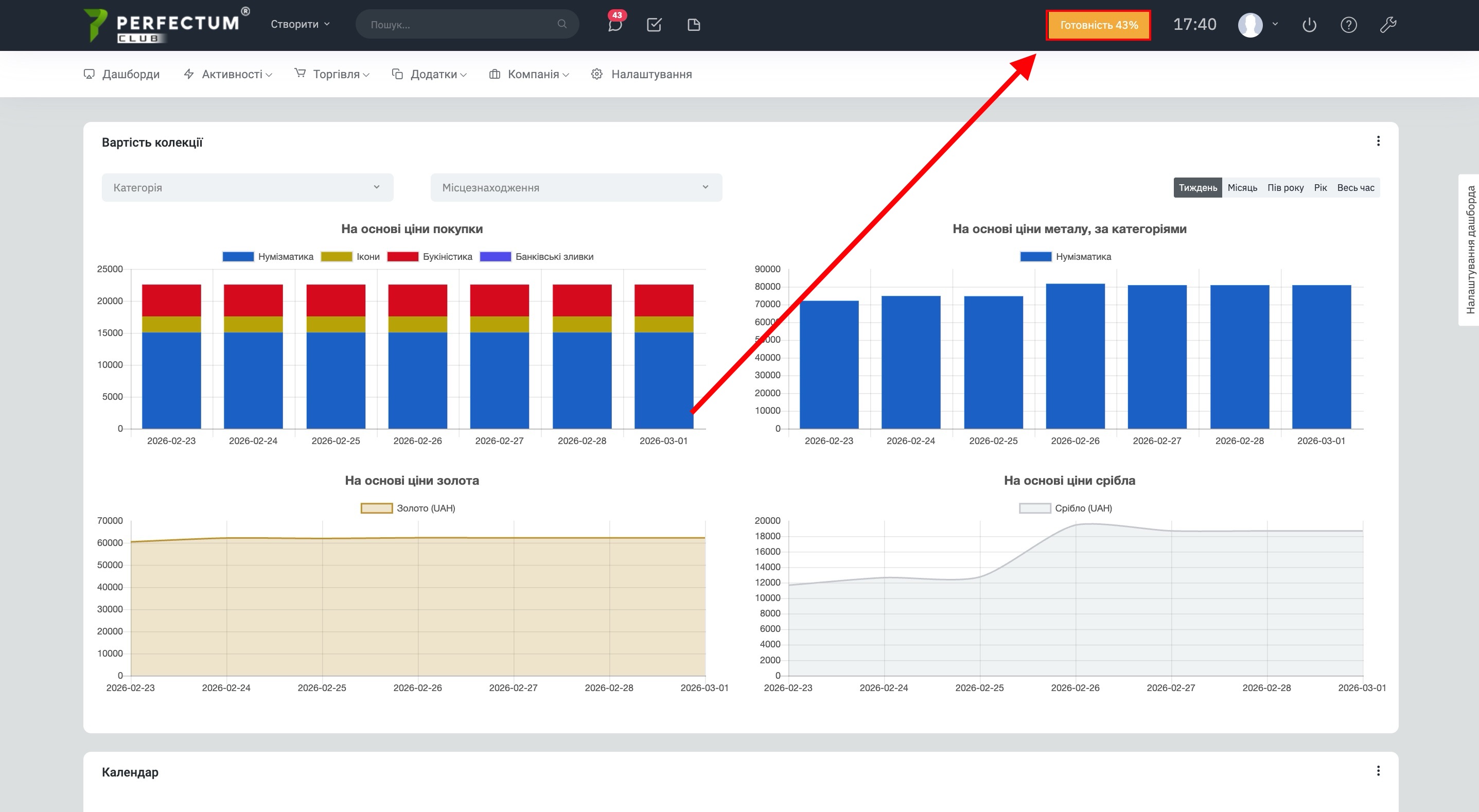Switch period to Місяць tab
The width and height of the screenshot is (1479, 812).
click(1242, 188)
